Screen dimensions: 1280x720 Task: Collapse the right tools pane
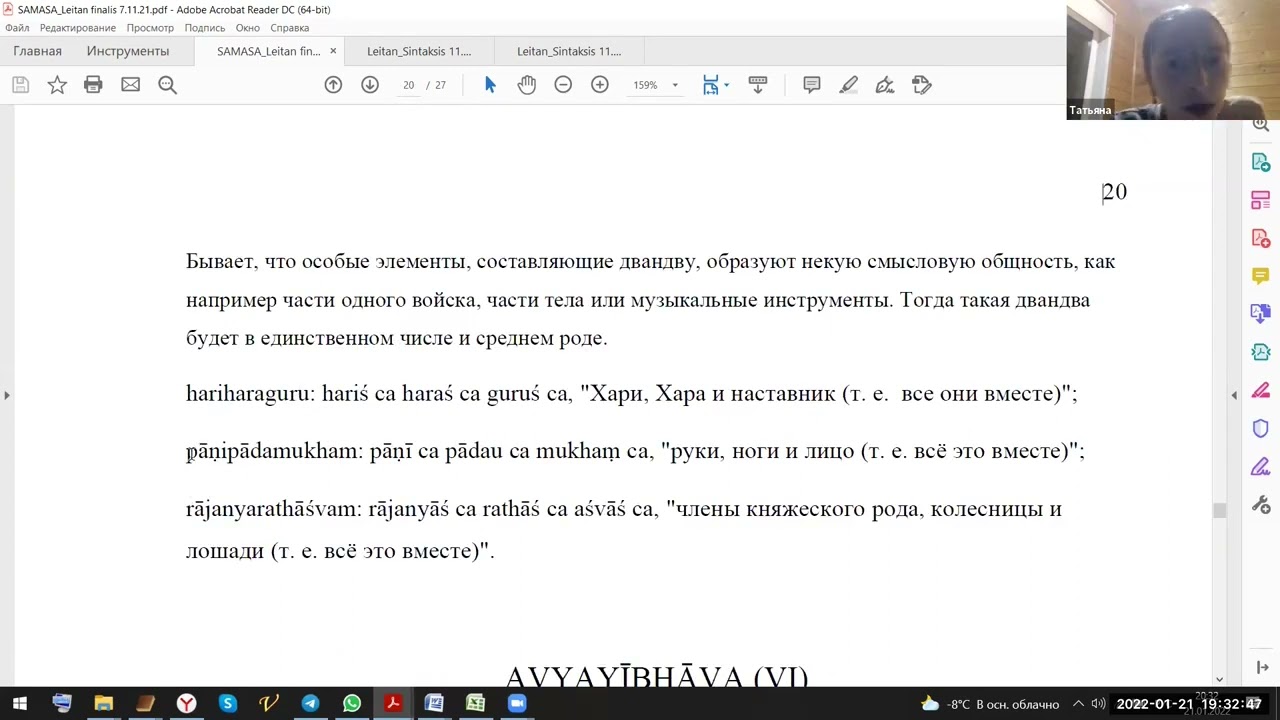point(1263,667)
